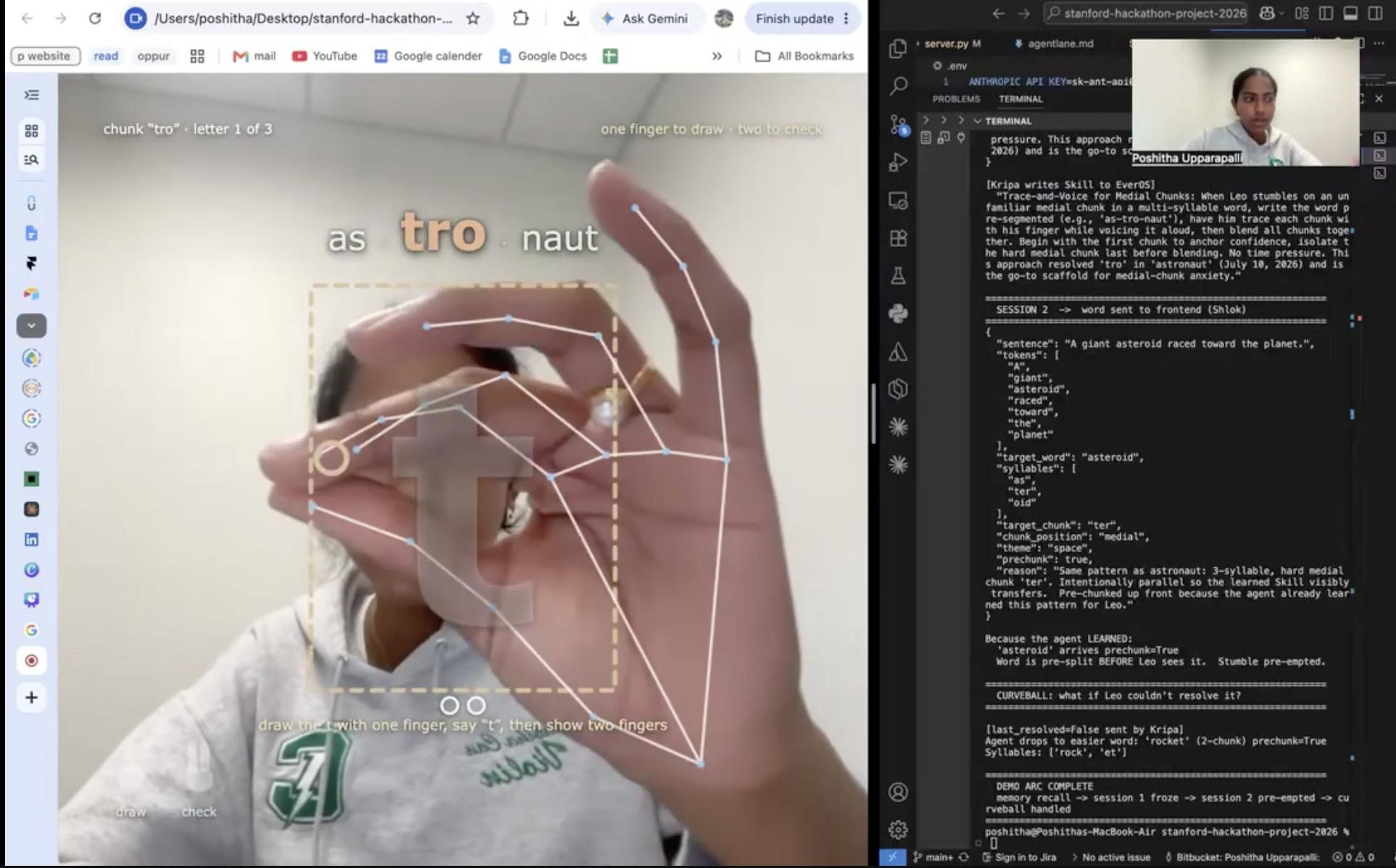Open the Testing flask view
This screenshot has width=1396, height=868.
pos(898,276)
